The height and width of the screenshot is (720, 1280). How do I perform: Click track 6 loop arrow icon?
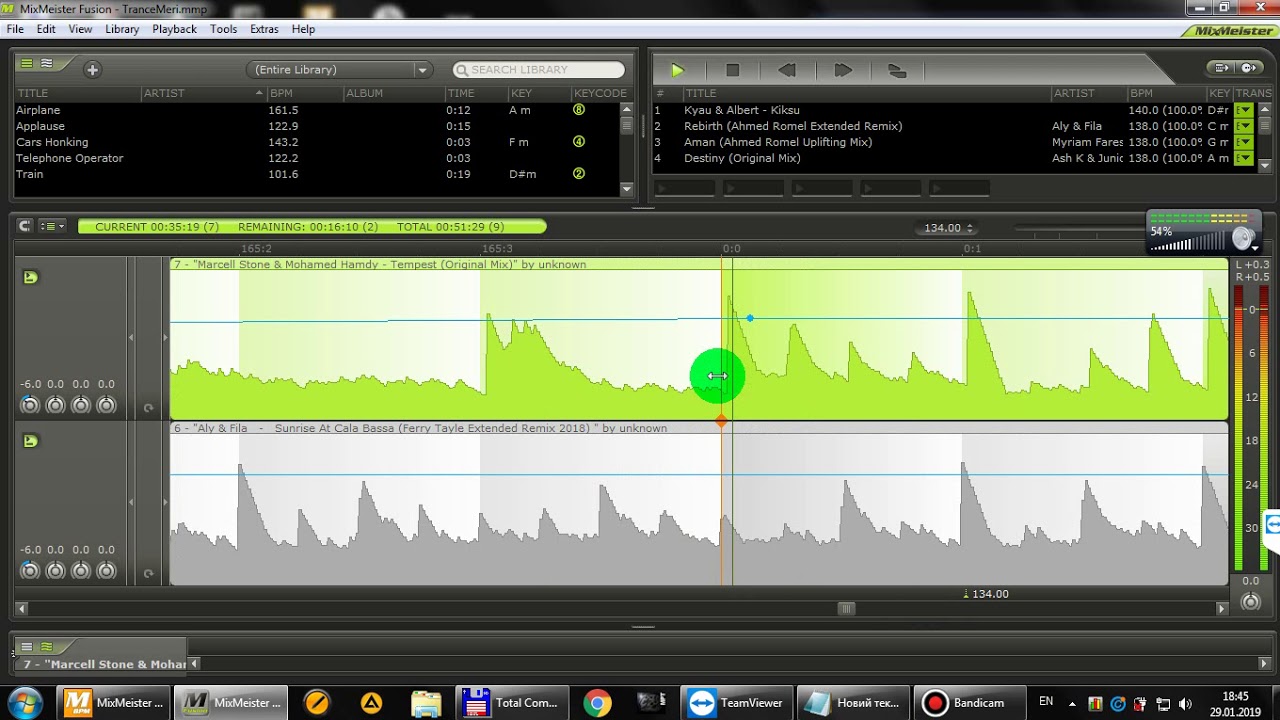point(148,573)
